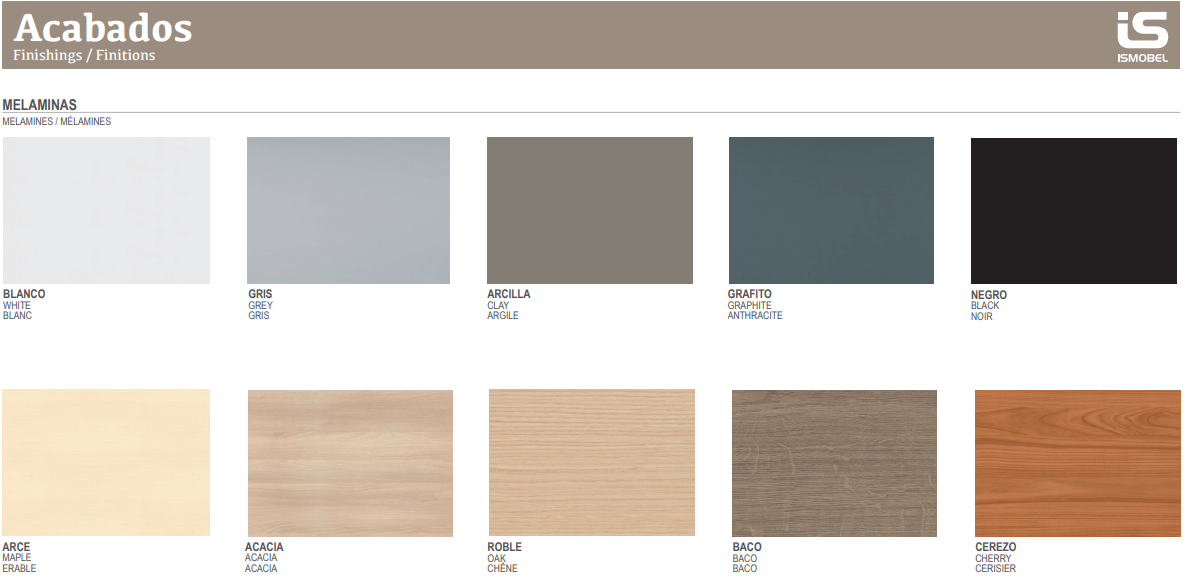Click the NEGRO label text

(989, 295)
